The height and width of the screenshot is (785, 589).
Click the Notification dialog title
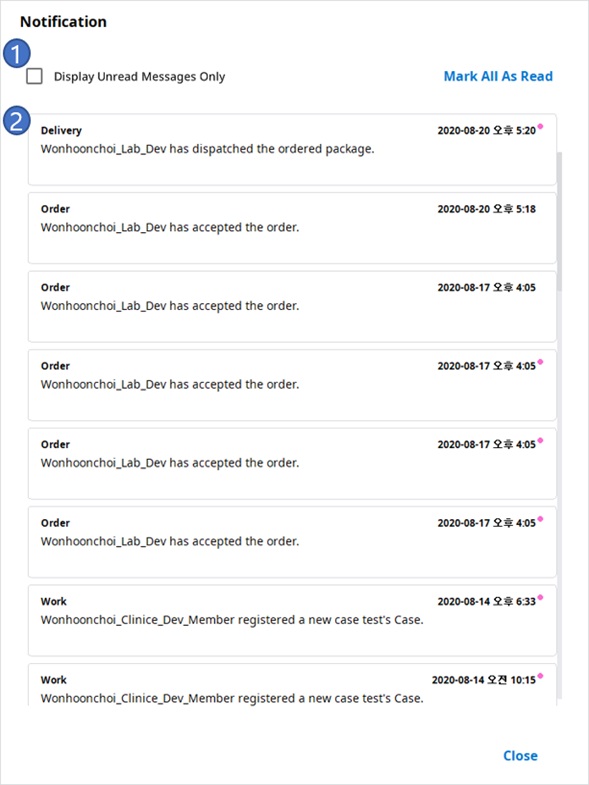pyautogui.click(x=63, y=22)
